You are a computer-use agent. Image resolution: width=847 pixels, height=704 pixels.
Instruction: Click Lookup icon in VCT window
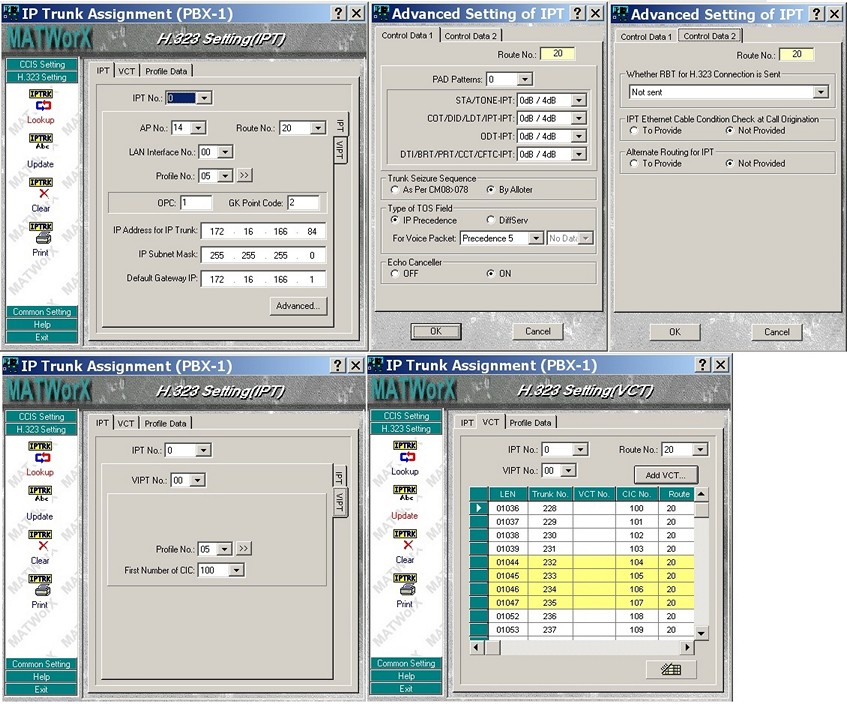click(x=405, y=452)
